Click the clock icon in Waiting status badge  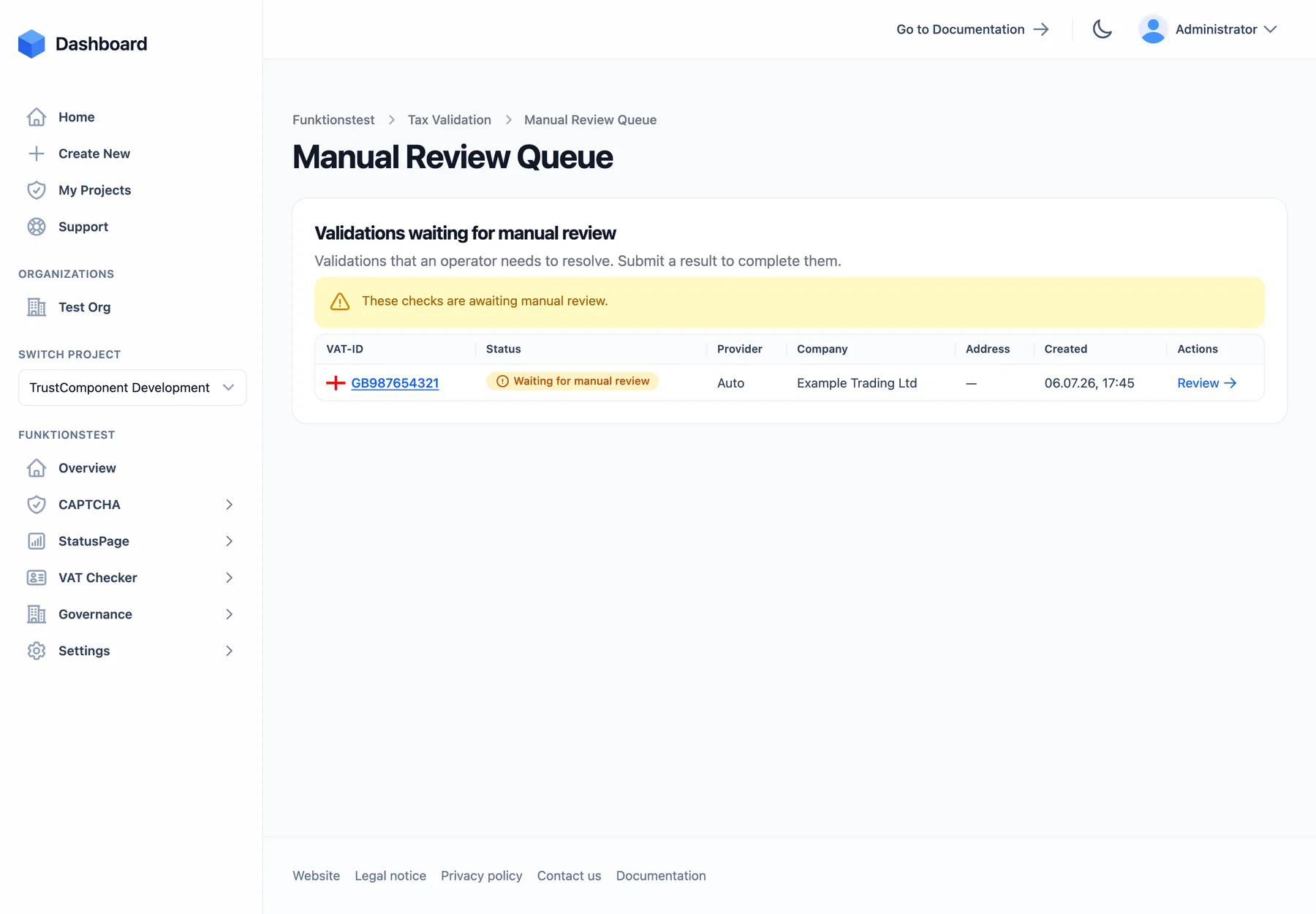pos(502,381)
